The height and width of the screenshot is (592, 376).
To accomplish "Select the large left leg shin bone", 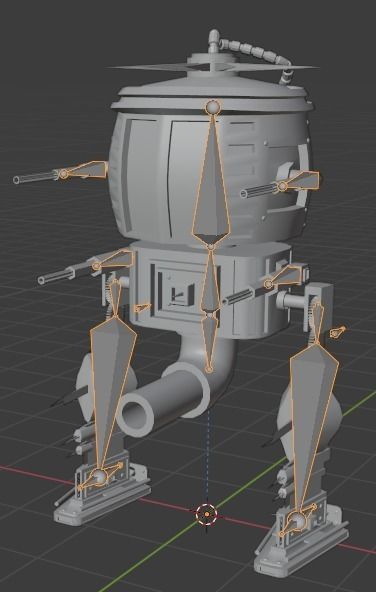I will [x=112, y=393].
